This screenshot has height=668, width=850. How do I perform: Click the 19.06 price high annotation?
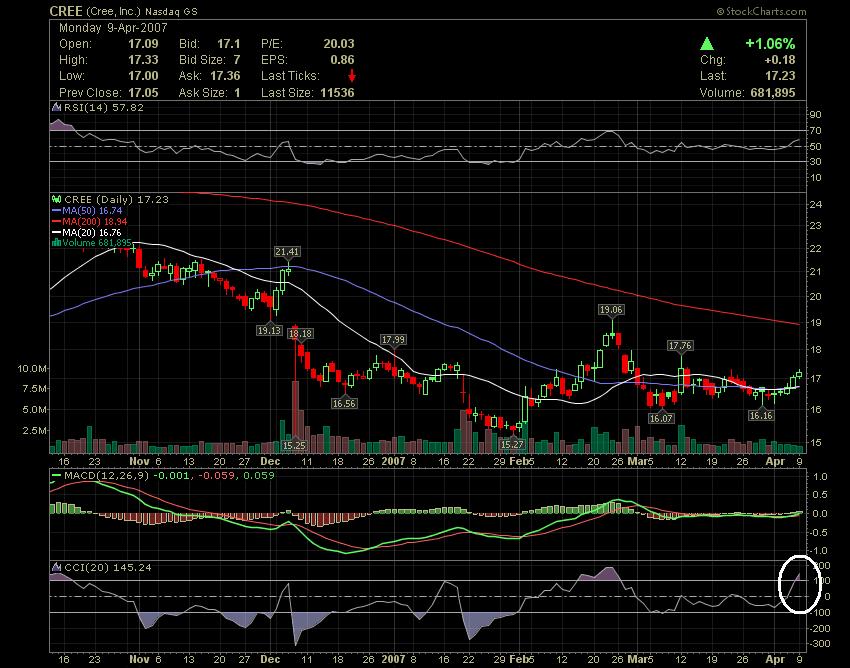pos(611,310)
